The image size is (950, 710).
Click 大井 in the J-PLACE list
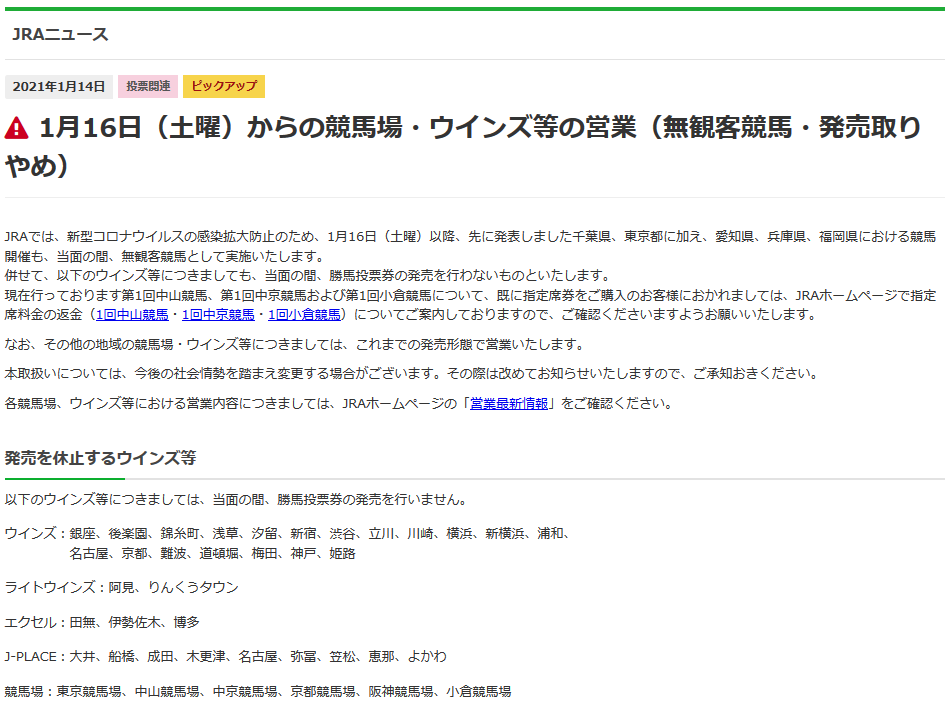pos(83,657)
